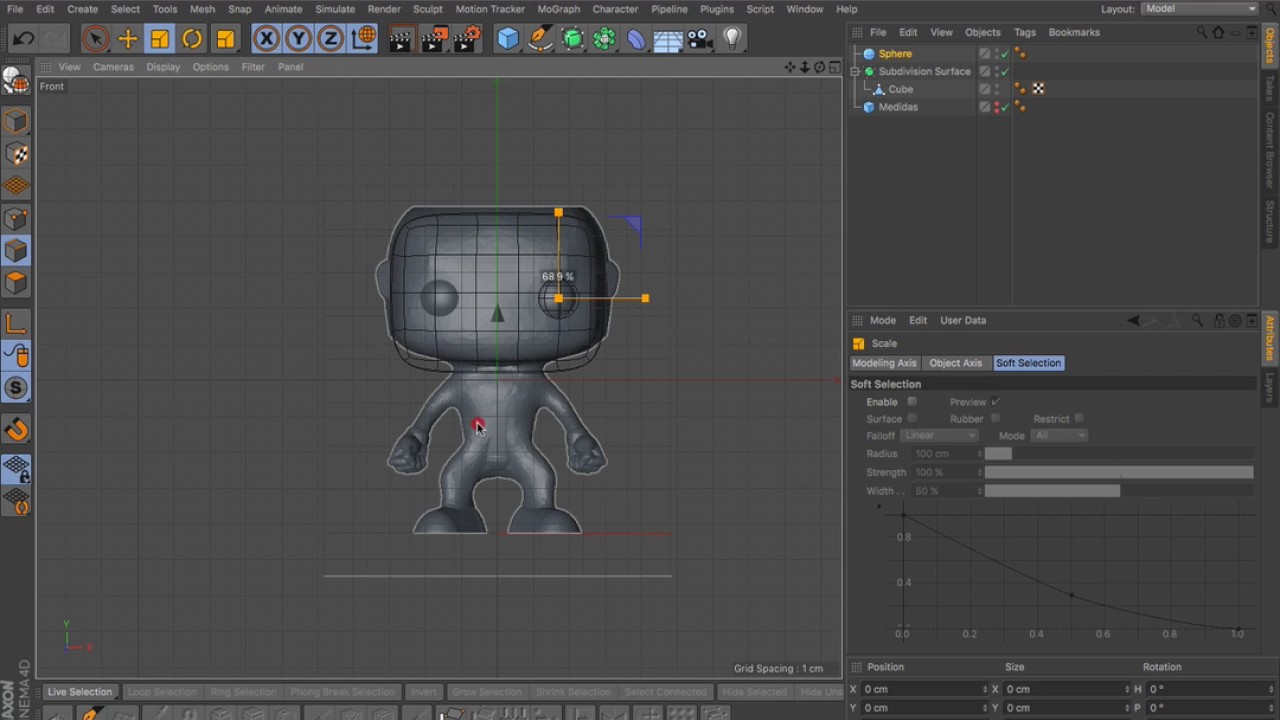1280x720 pixels.
Task: Open the MoGraph menu
Action: pos(558,9)
